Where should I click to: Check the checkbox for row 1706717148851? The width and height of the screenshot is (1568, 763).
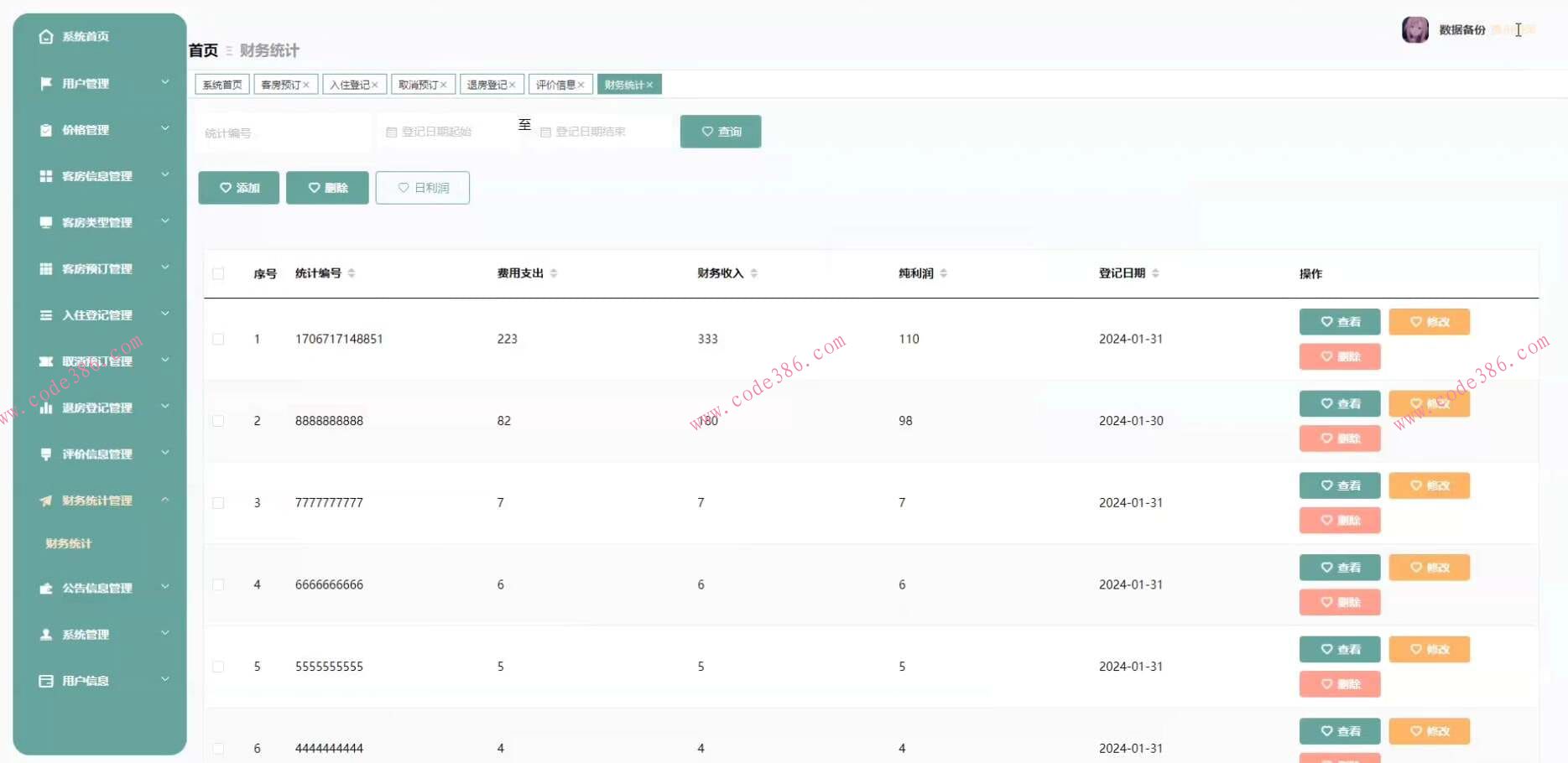click(x=218, y=340)
